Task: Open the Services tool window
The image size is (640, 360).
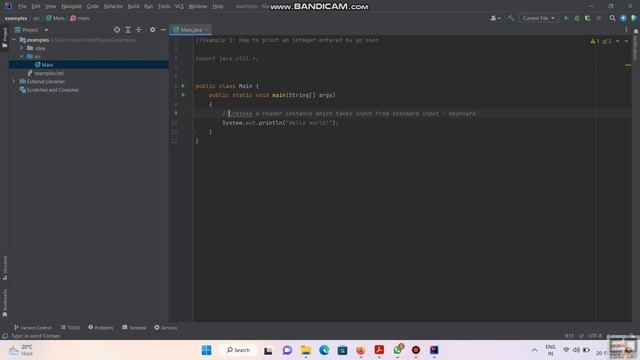Action: click(x=166, y=327)
